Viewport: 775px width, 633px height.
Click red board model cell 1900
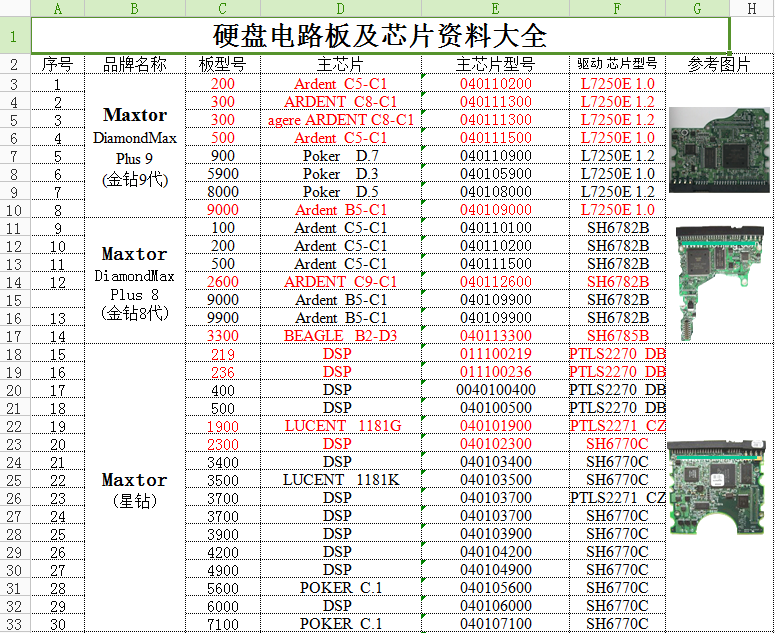click(223, 426)
